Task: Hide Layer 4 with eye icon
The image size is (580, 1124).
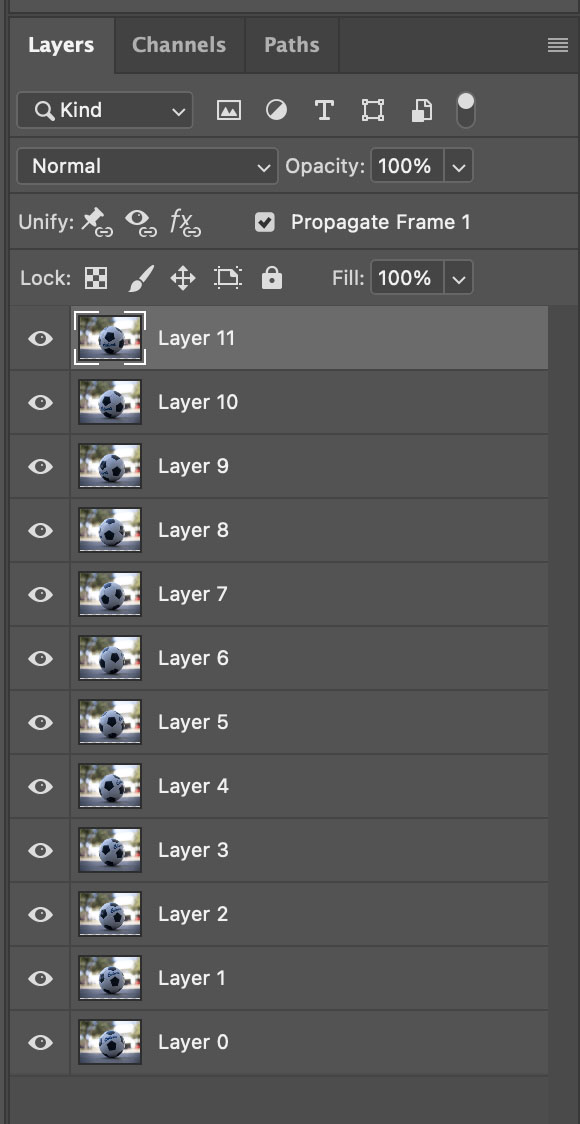Action: click(40, 786)
